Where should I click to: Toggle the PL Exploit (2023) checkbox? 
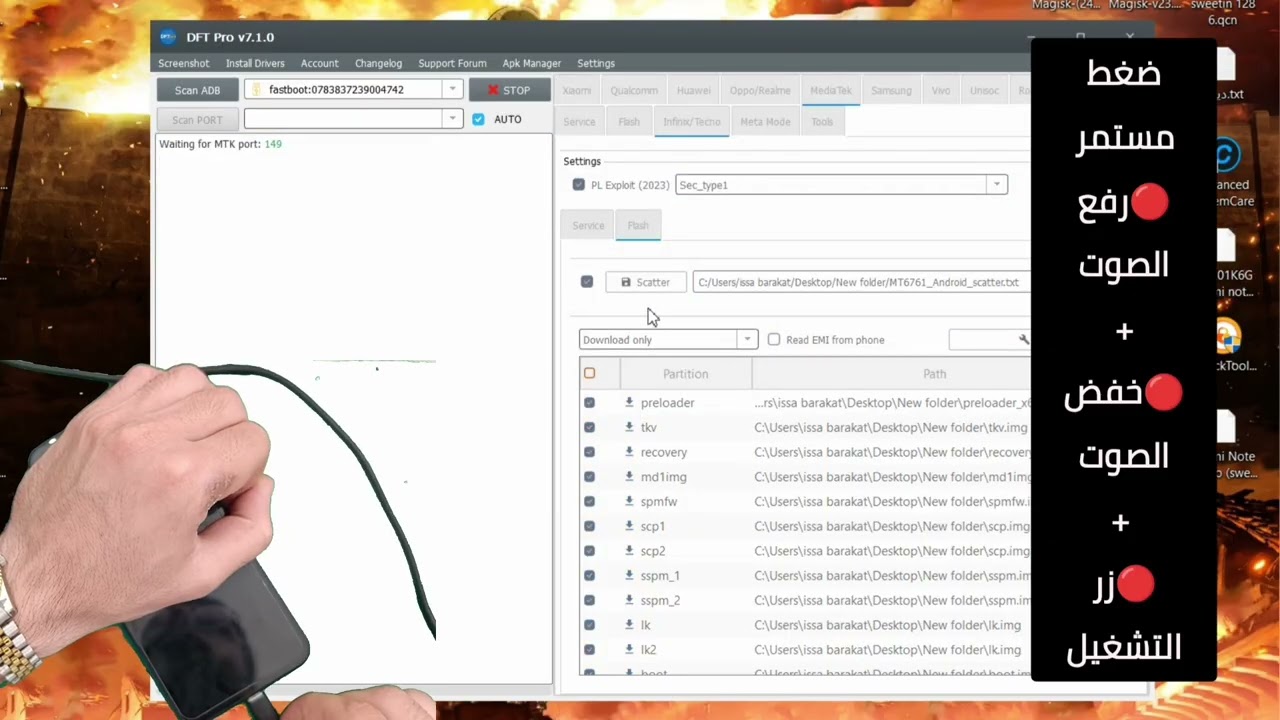click(x=578, y=185)
